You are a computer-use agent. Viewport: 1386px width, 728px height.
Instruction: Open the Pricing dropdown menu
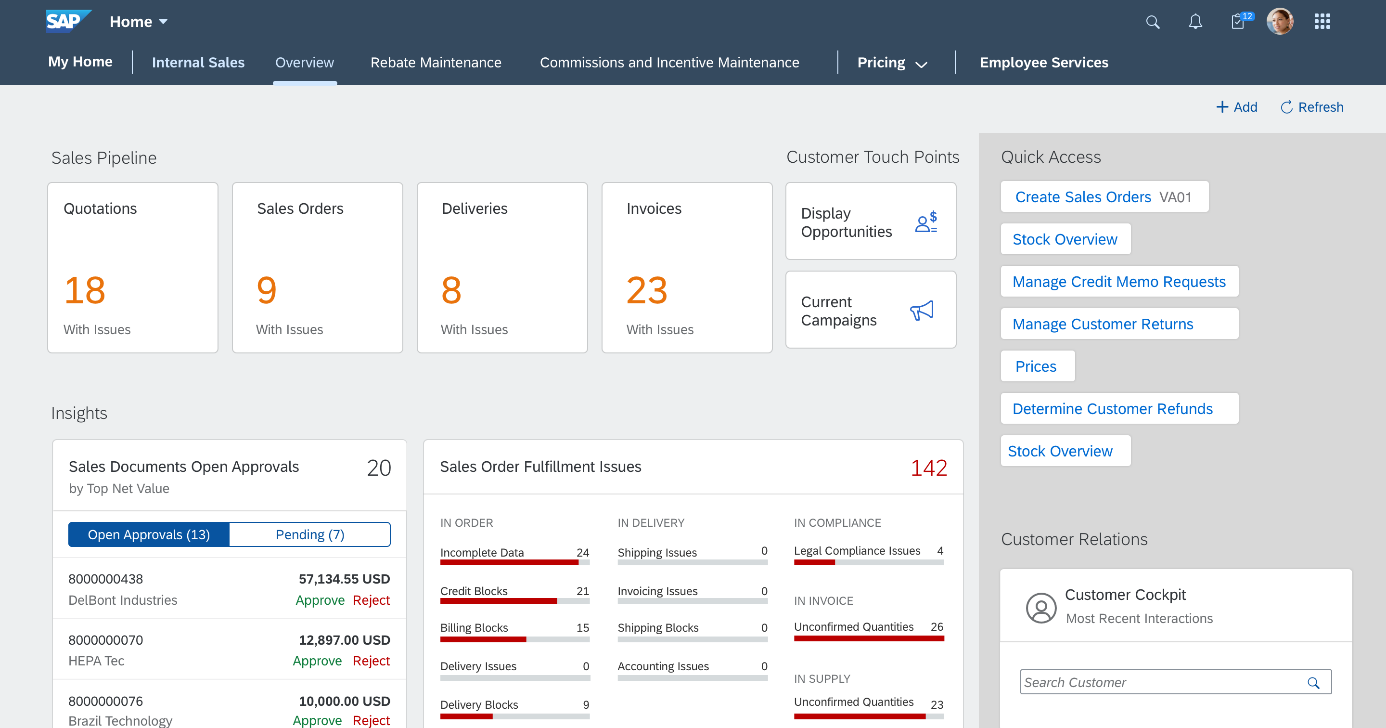pyautogui.click(x=893, y=62)
